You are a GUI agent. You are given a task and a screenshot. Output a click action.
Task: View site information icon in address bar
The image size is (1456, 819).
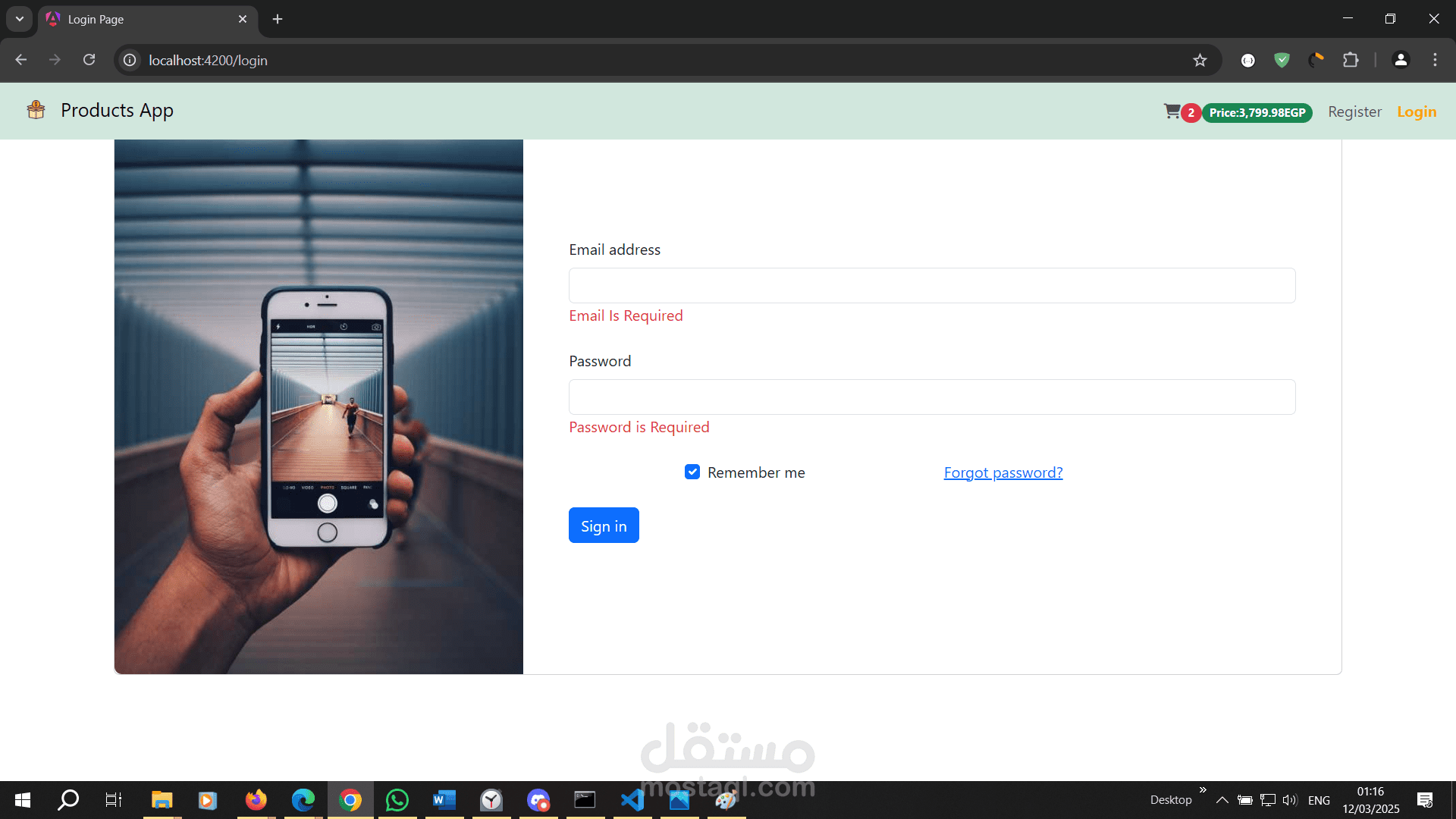click(x=130, y=60)
